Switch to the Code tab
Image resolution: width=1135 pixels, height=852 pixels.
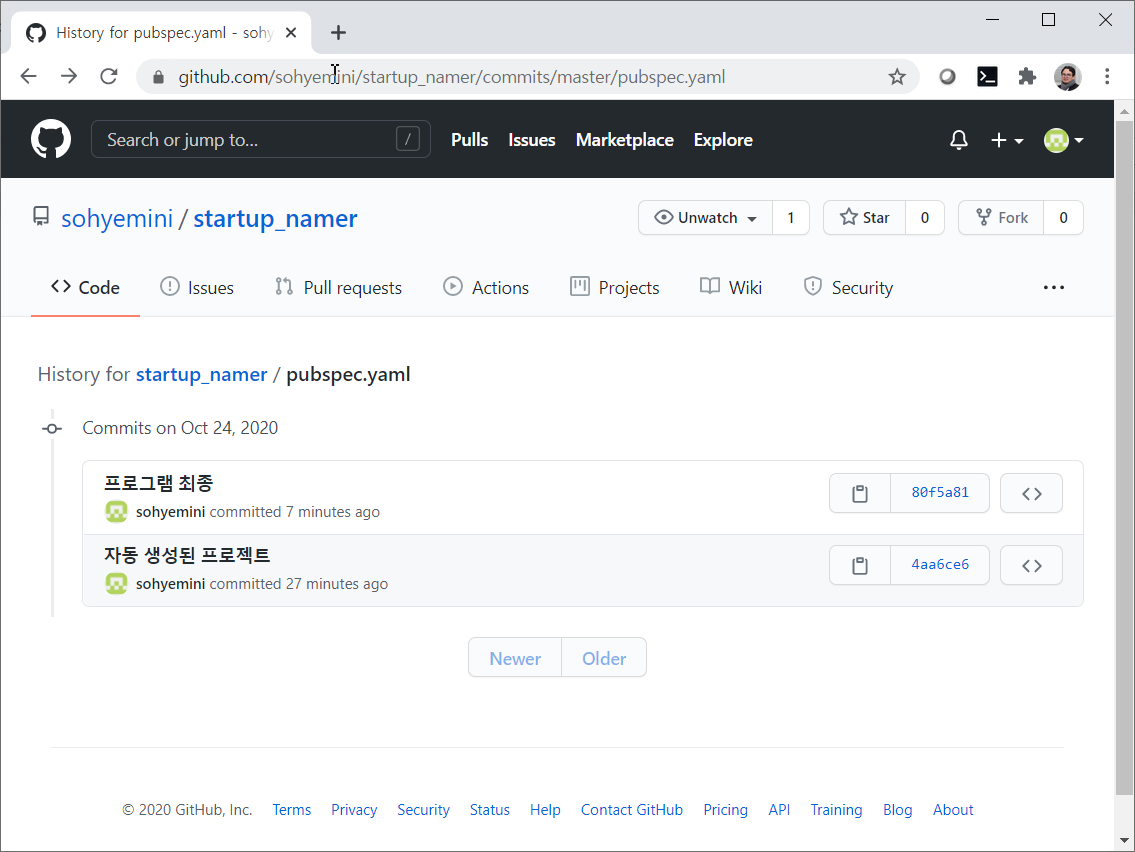(x=85, y=287)
